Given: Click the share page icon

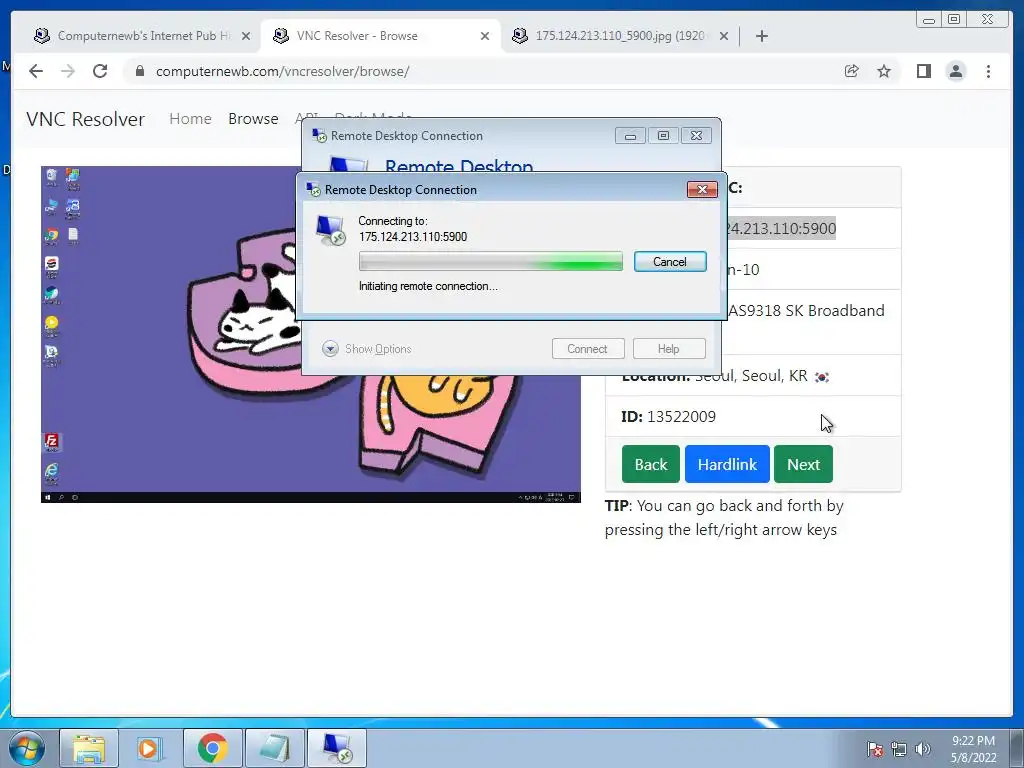Looking at the screenshot, I should 851,71.
